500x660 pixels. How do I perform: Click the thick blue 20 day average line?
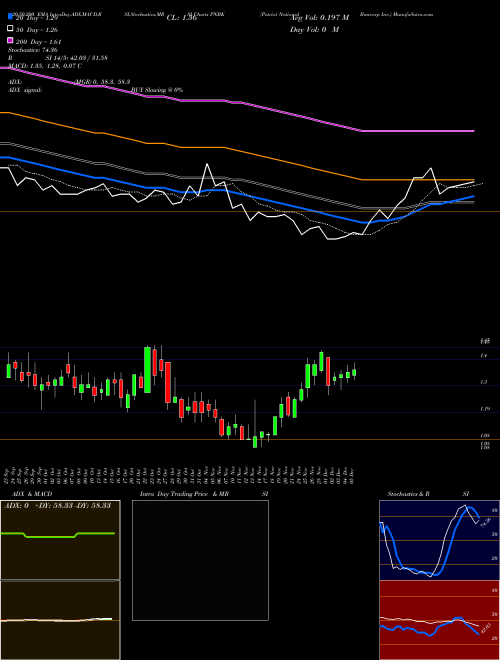pos(237,192)
